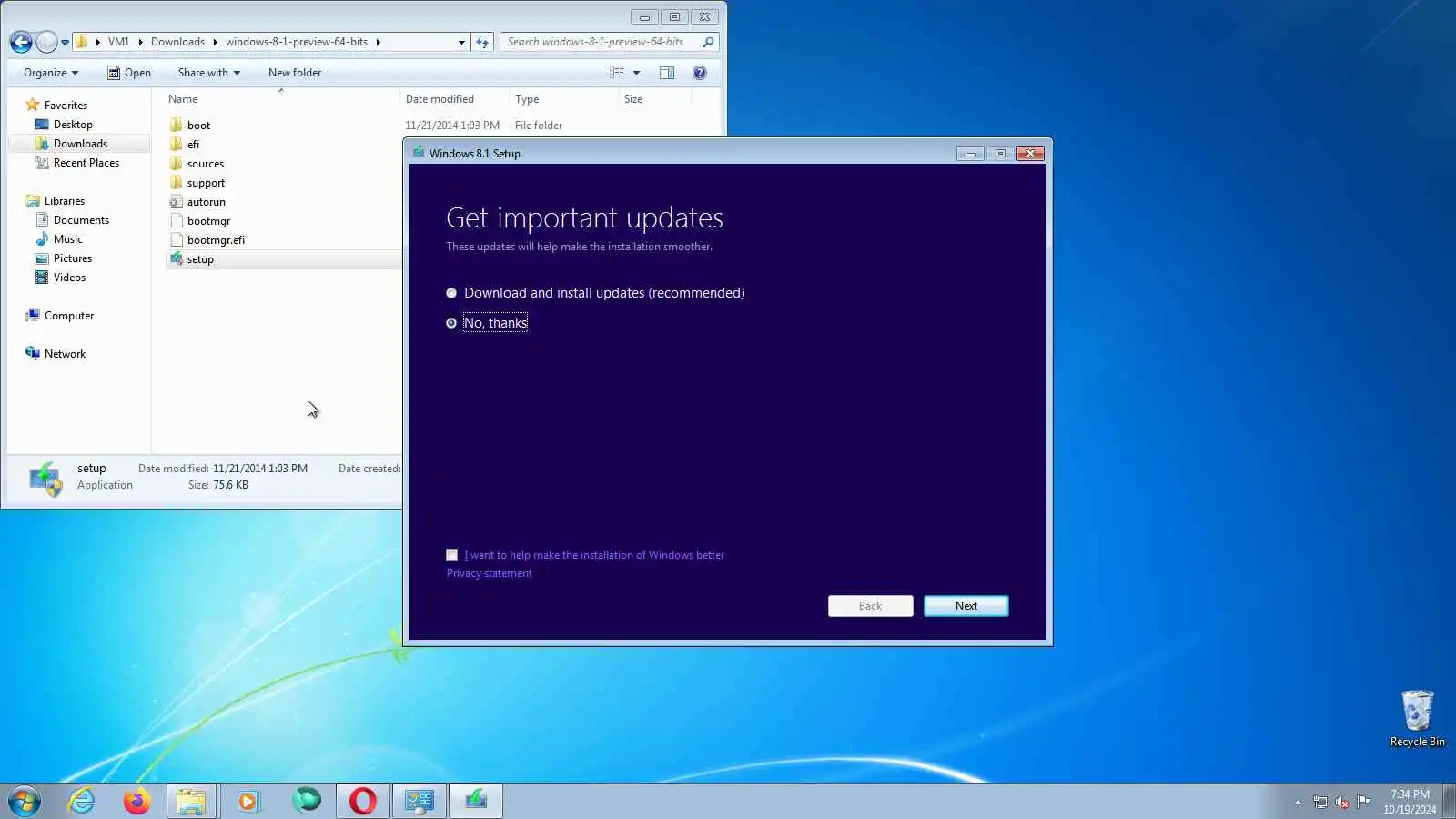
Task: Click the change view icon in Explorer
Action: click(617, 73)
